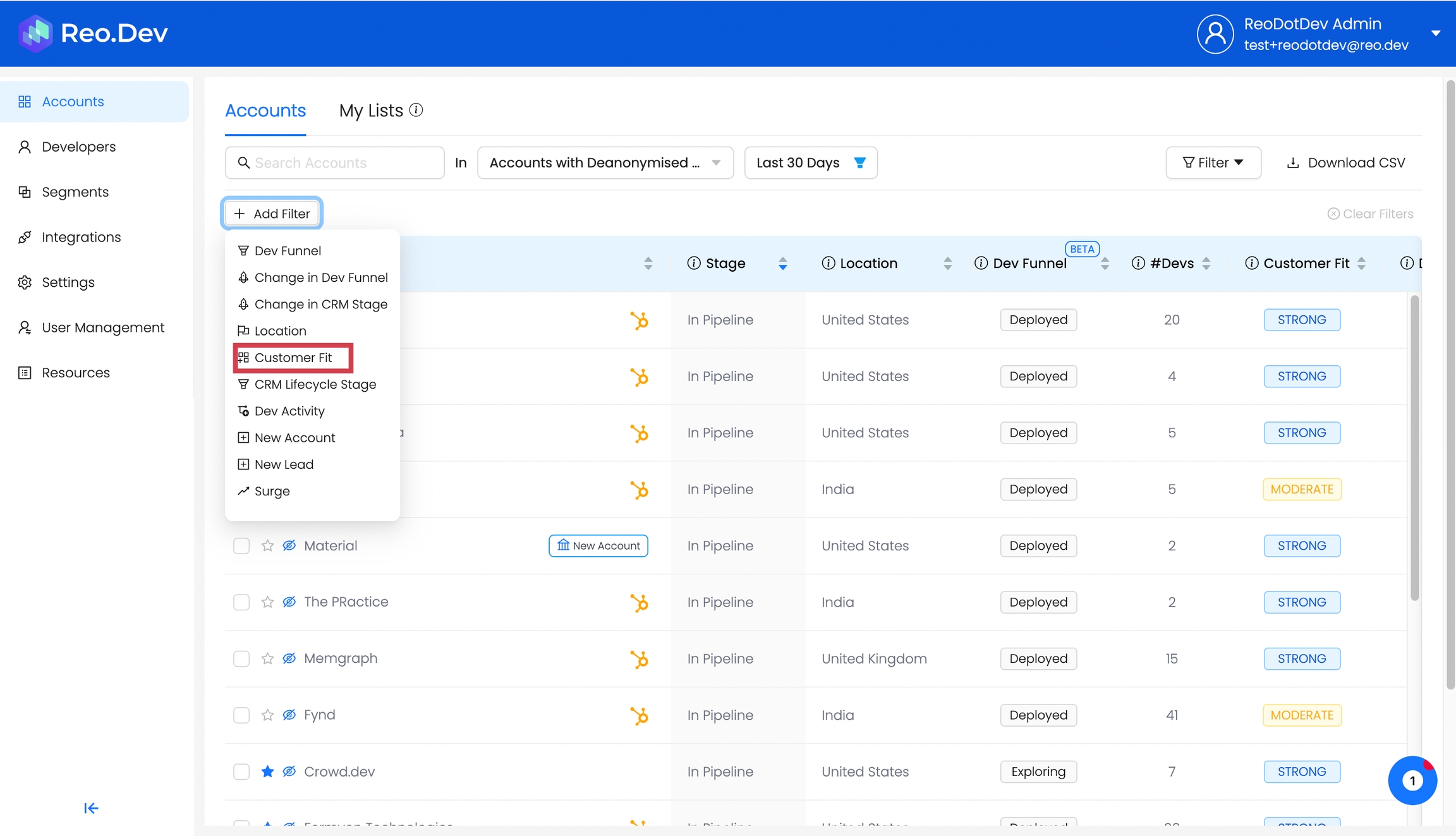Click the Stage column info icon
The width and height of the screenshot is (1456, 836).
click(x=694, y=264)
